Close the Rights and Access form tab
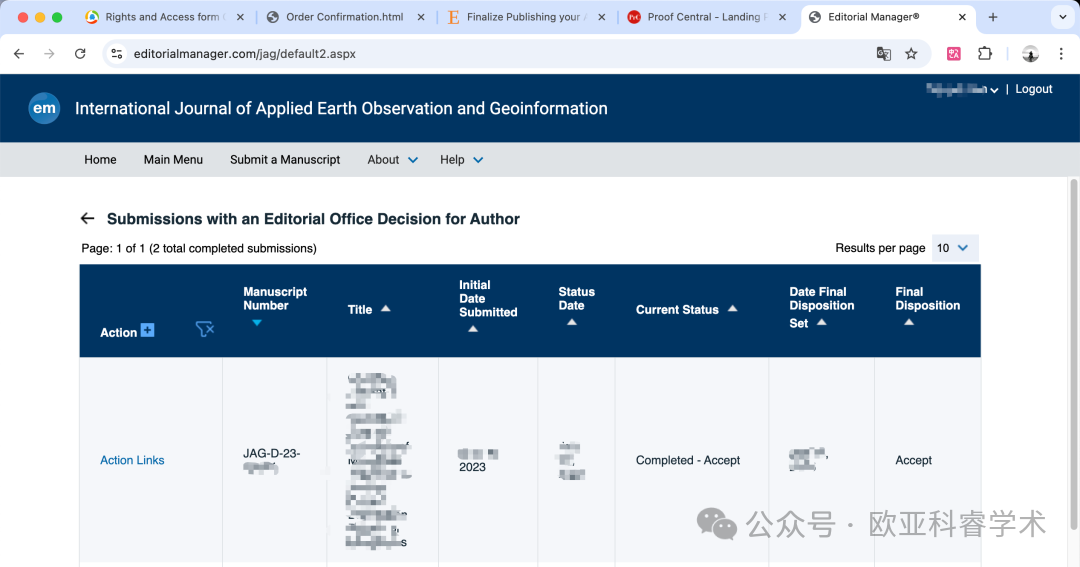This screenshot has height=567, width=1080. (240, 17)
